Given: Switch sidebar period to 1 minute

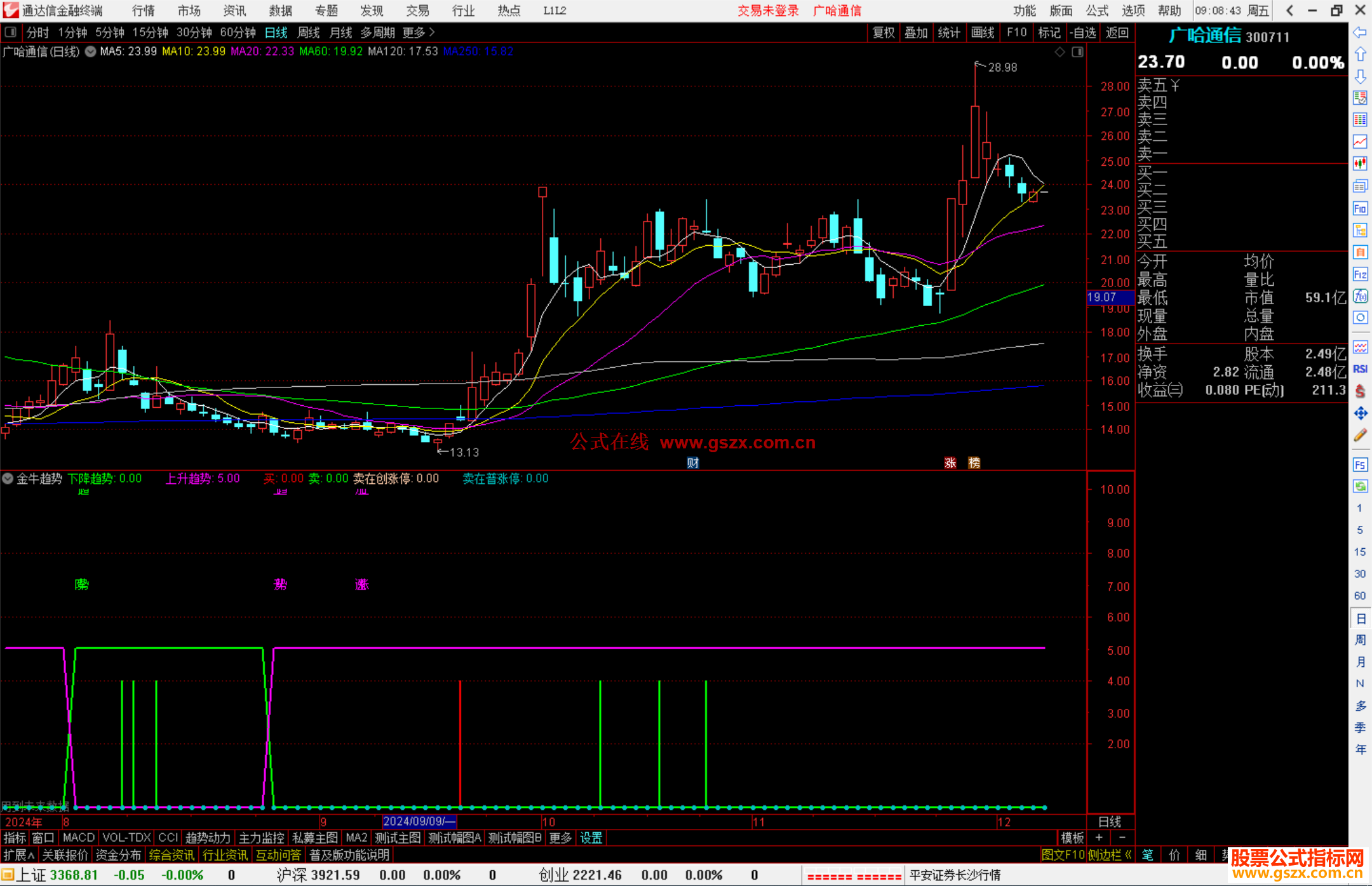Looking at the screenshot, I should tap(1359, 508).
